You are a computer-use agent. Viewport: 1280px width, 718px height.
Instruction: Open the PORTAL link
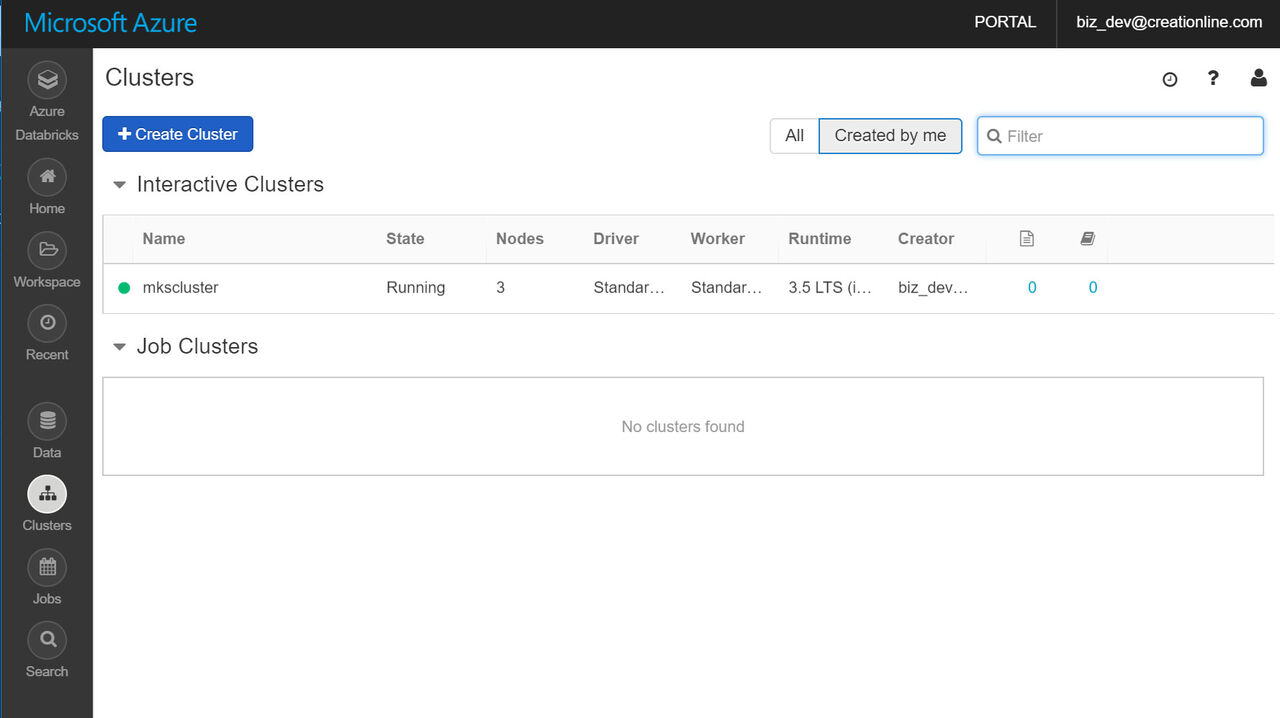pos(1005,22)
